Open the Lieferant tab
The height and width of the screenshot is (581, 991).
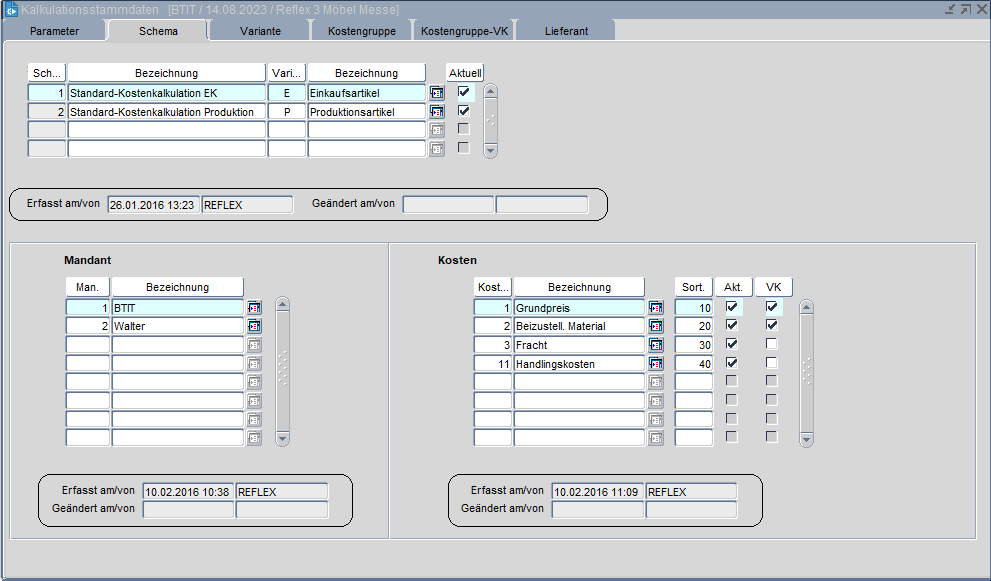coord(566,31)
